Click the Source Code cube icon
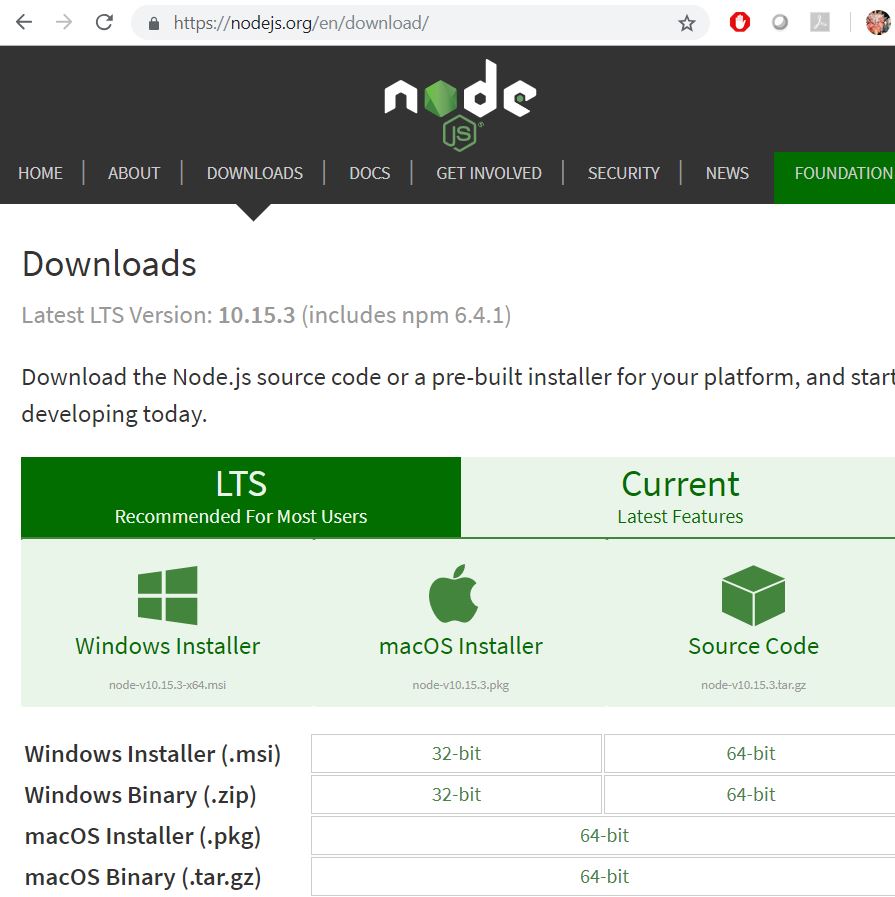This screenshot has height=897, width=895. tap(753, 596)
